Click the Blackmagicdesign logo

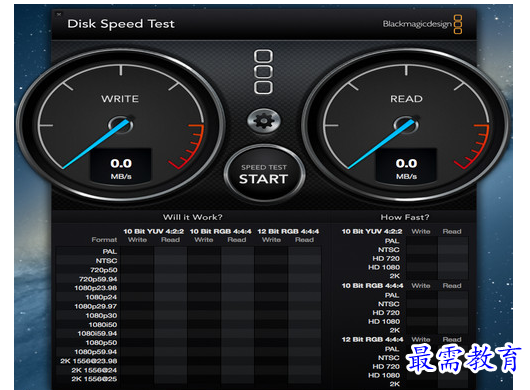(x=422, y=24)
